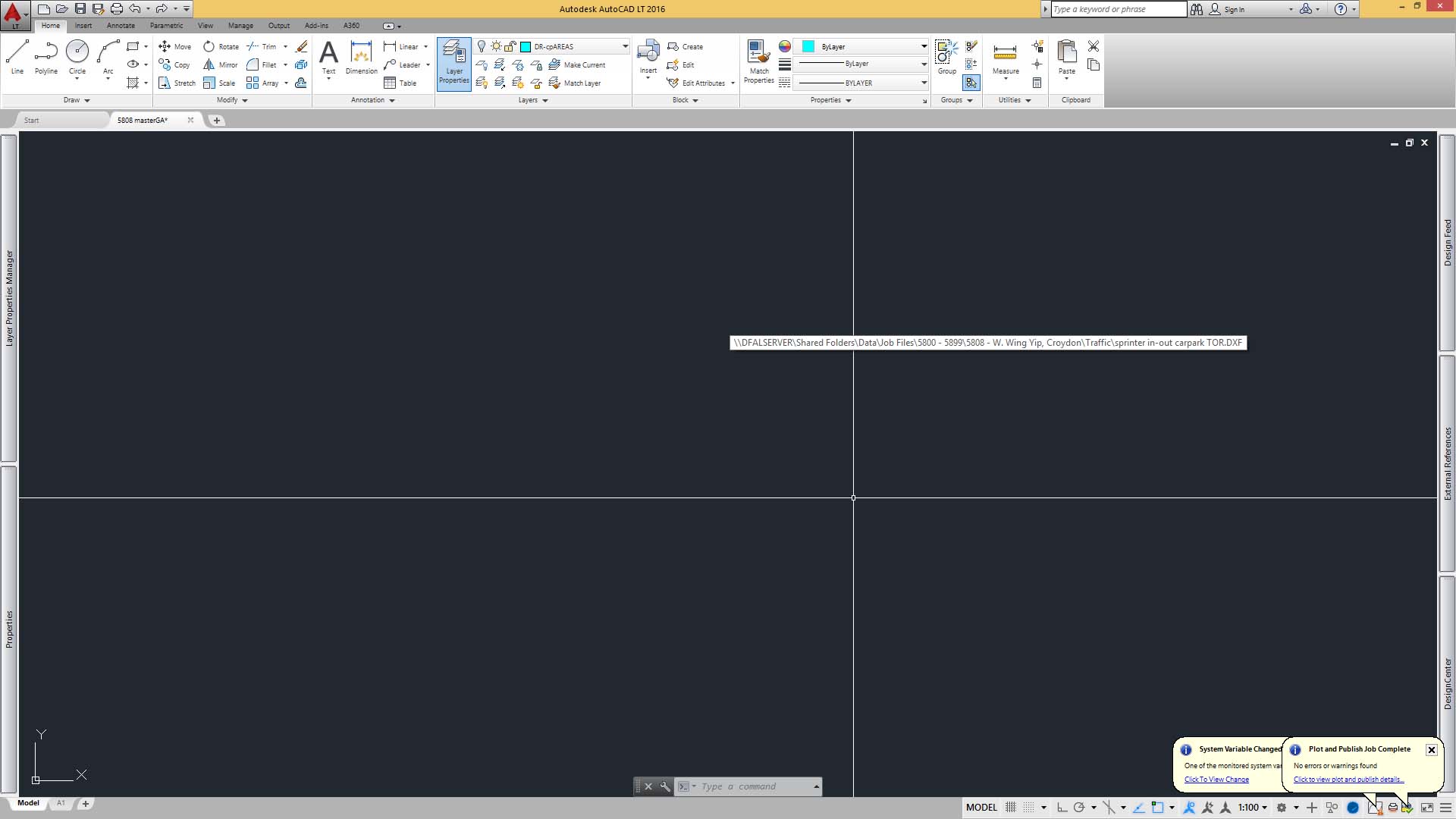The height and width of the screenshot is (819, 1456).
Task: Click the Paste button
Action: (x=1067, y=59)
